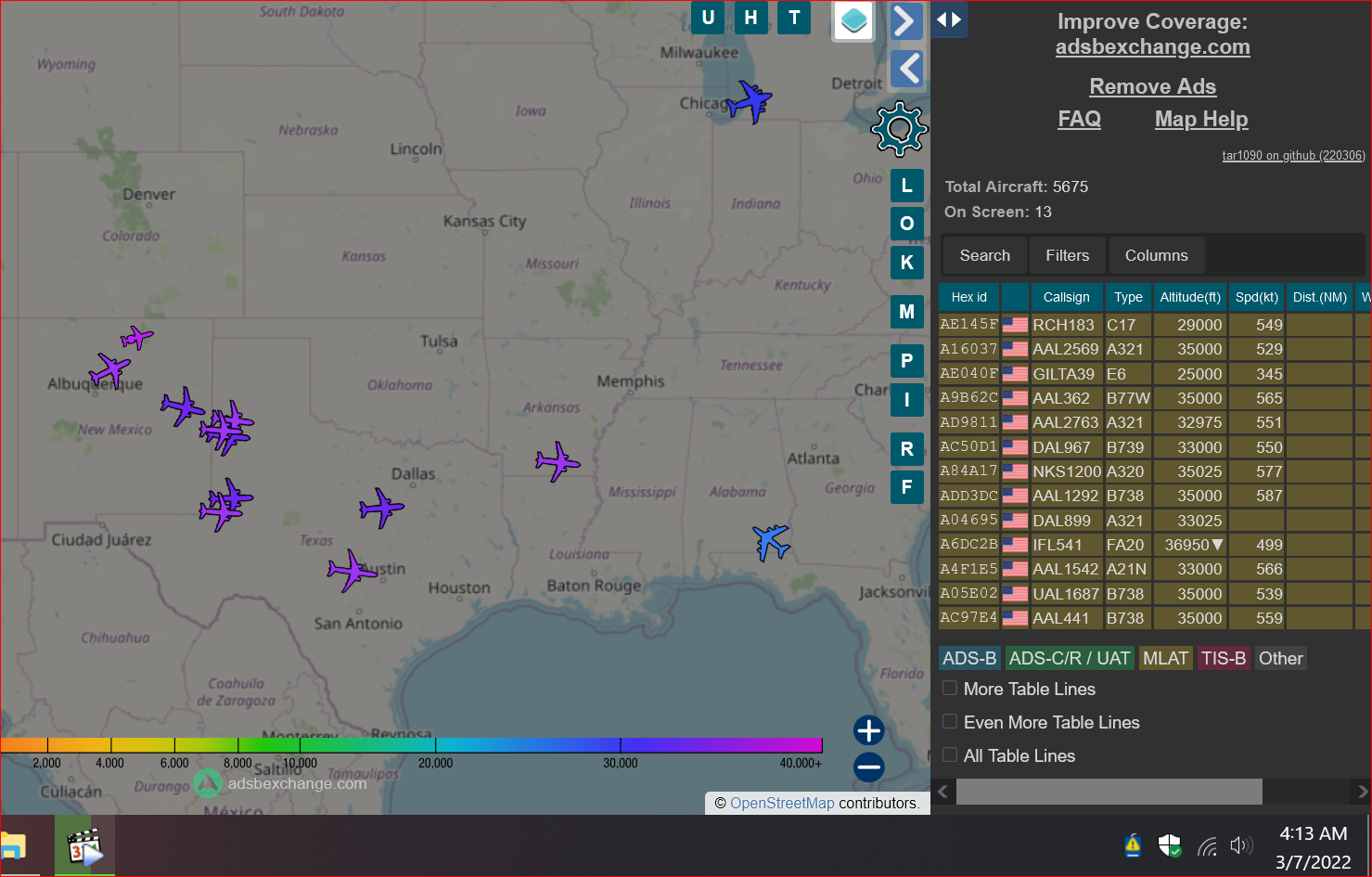The height and width of the screenshot is (877, 1372).
Task: Open the OpenStreetMap attribution link
Action: tap(782, 803)
